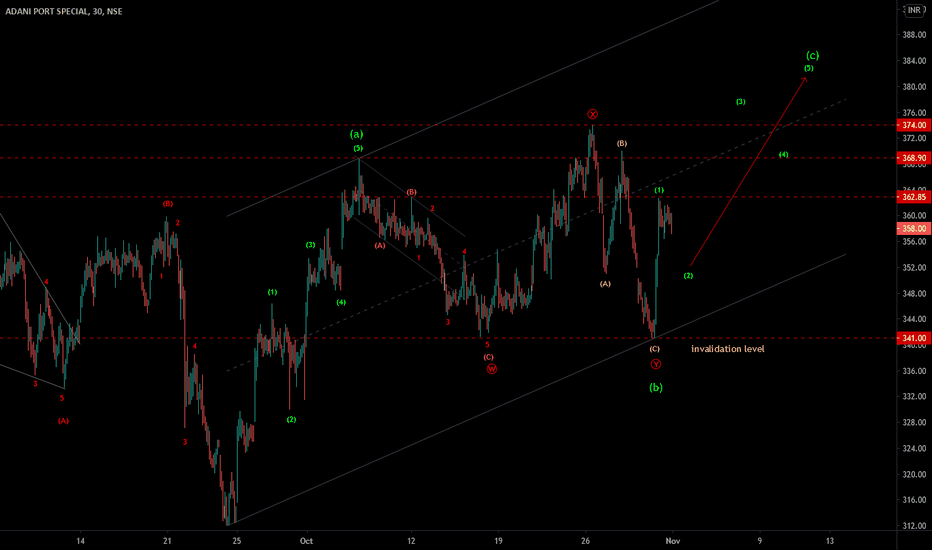Select the 362.85 red price label
Screen dimensions: 932x550
coord(914,197)
